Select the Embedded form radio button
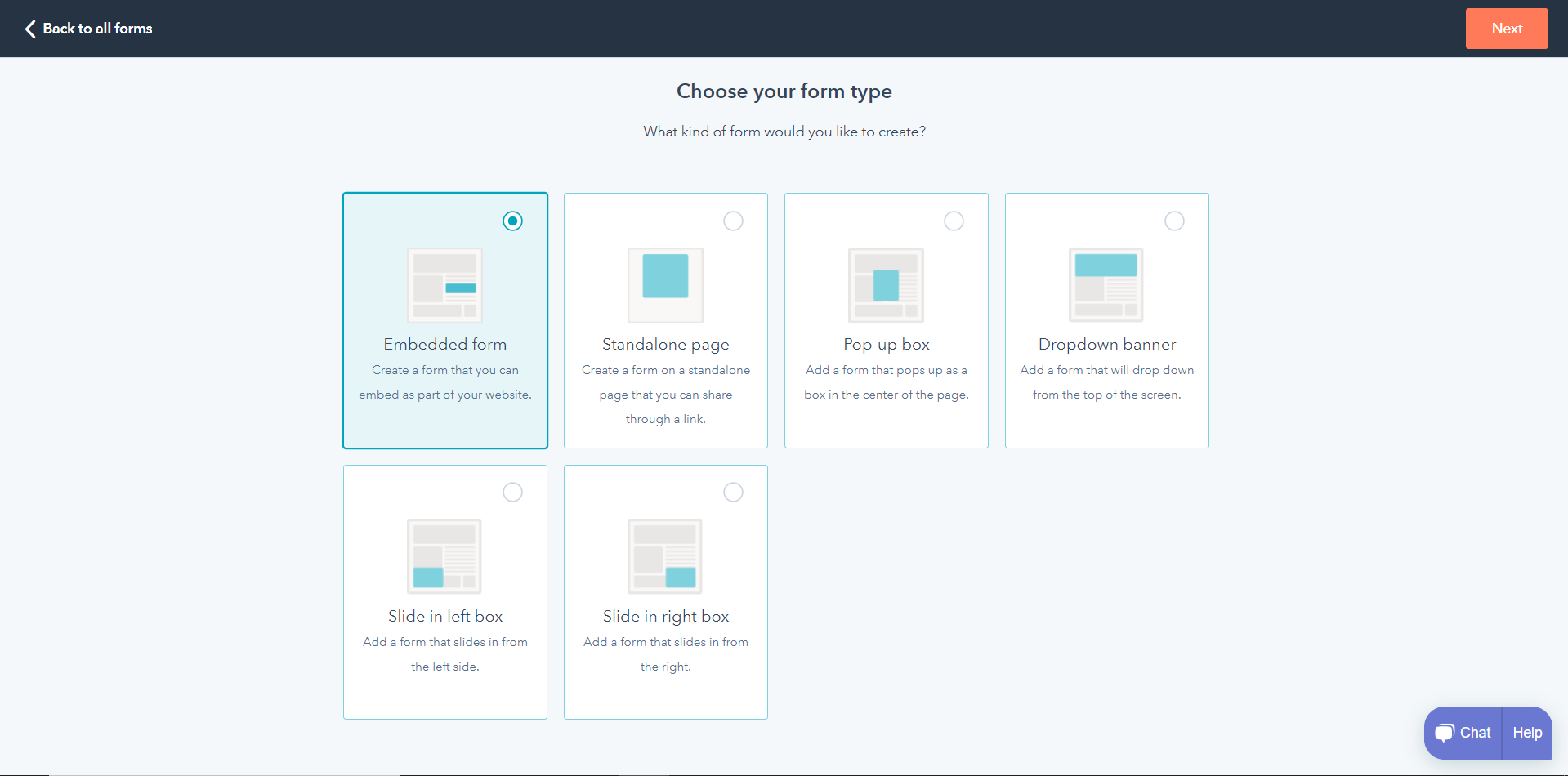This screenshot has width=1568, height=776. click(512, 221)
